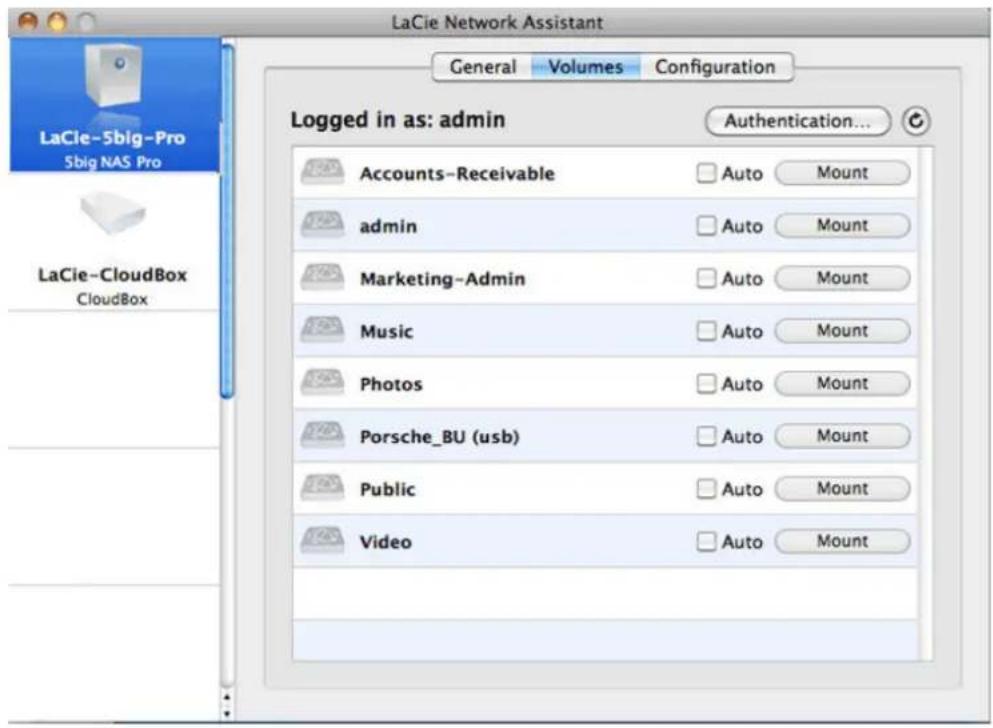
Task: Toggle Auto mount for Photos
Action: 706,383
